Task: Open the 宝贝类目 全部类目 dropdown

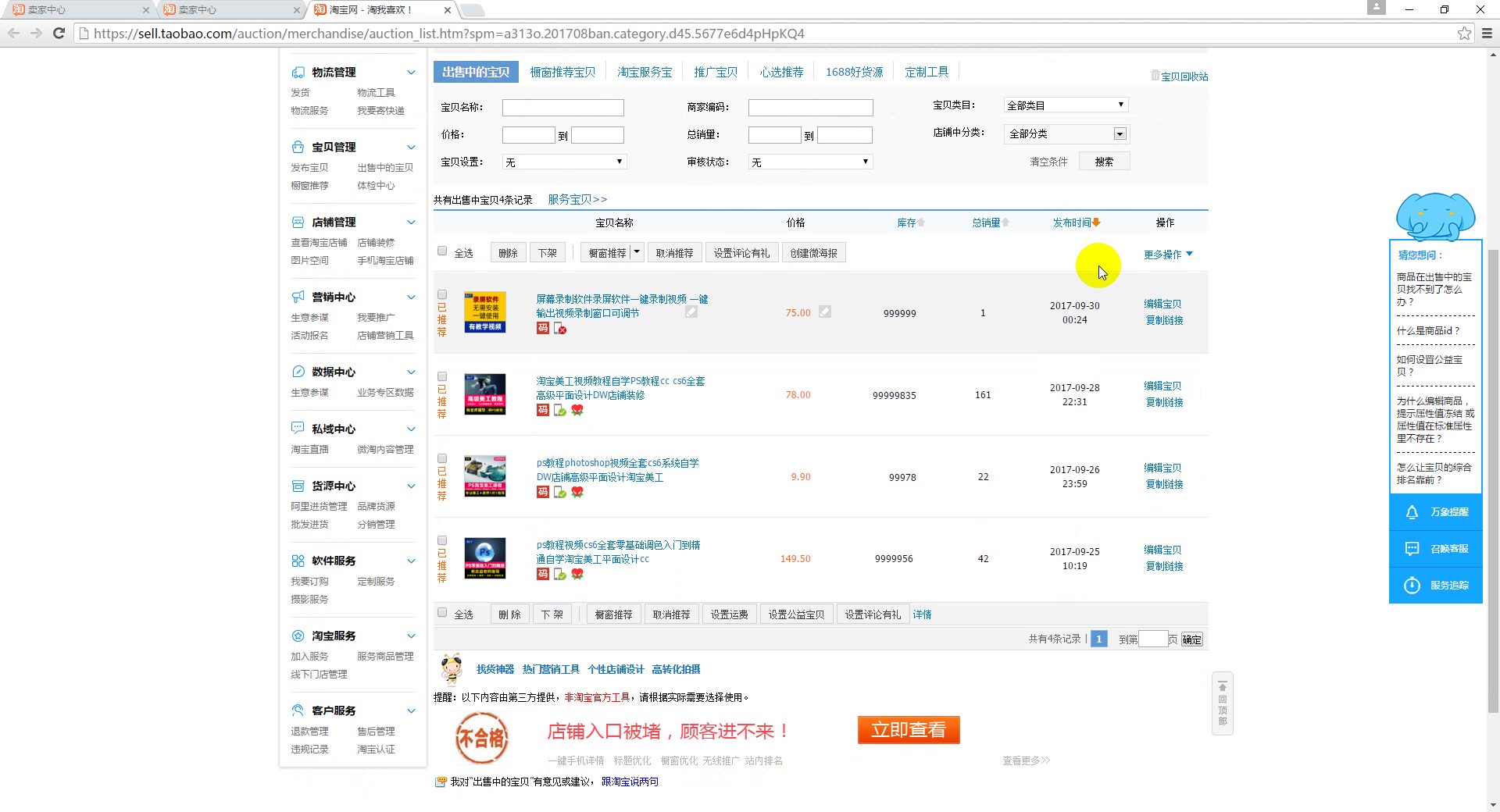Action: coord(1066,105)
